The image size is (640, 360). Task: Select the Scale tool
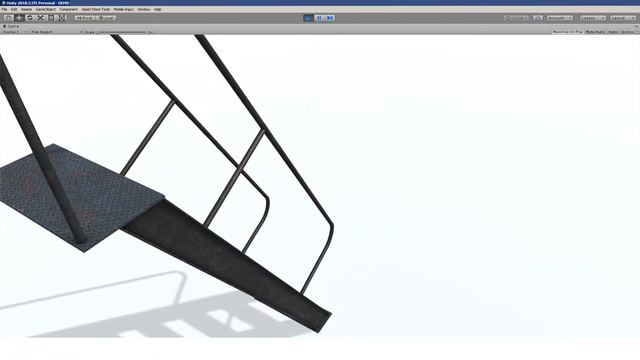pyautogui.click(x=40, y=18)
